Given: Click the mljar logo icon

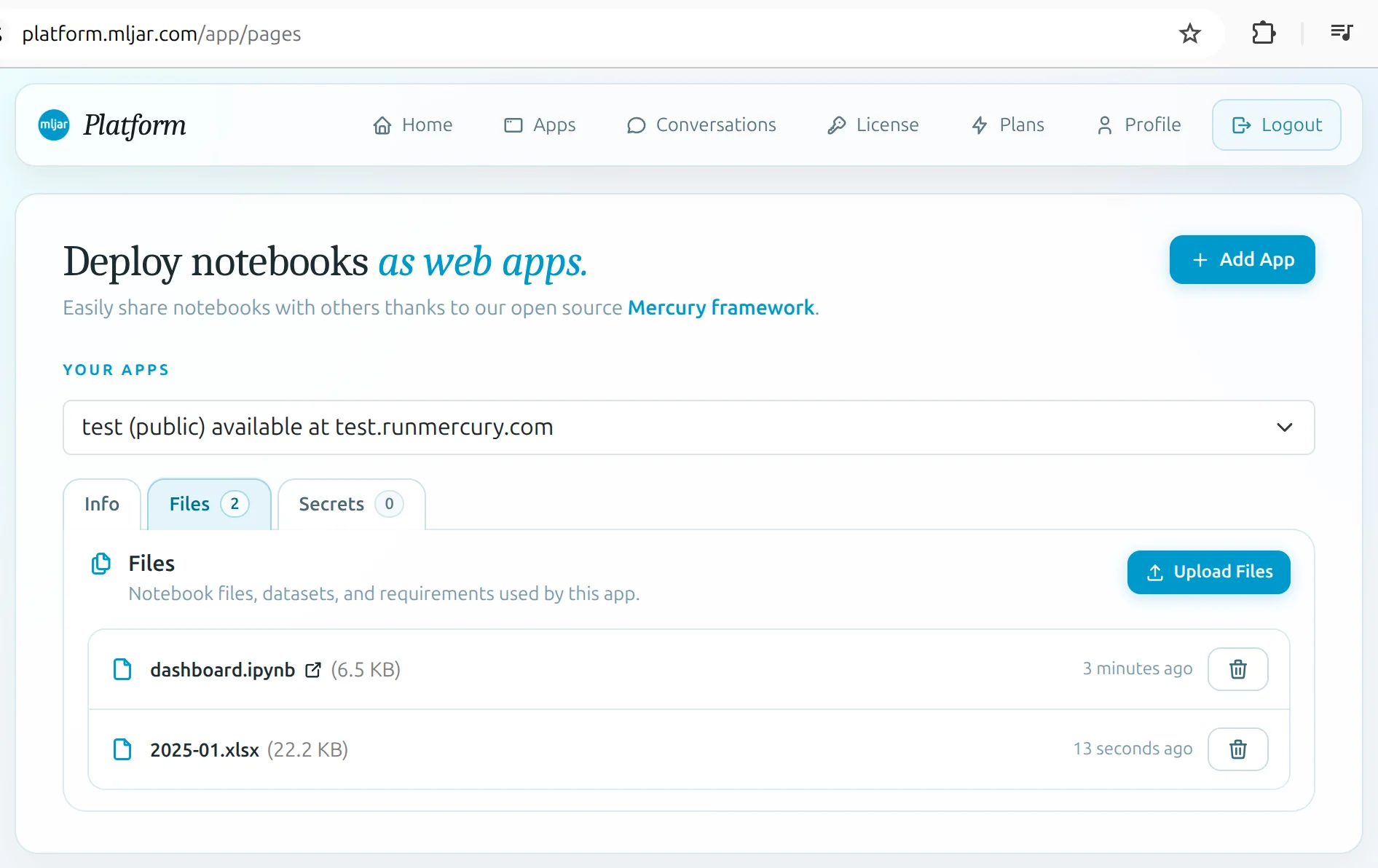Looking at the screenshot, I should 54,125.
